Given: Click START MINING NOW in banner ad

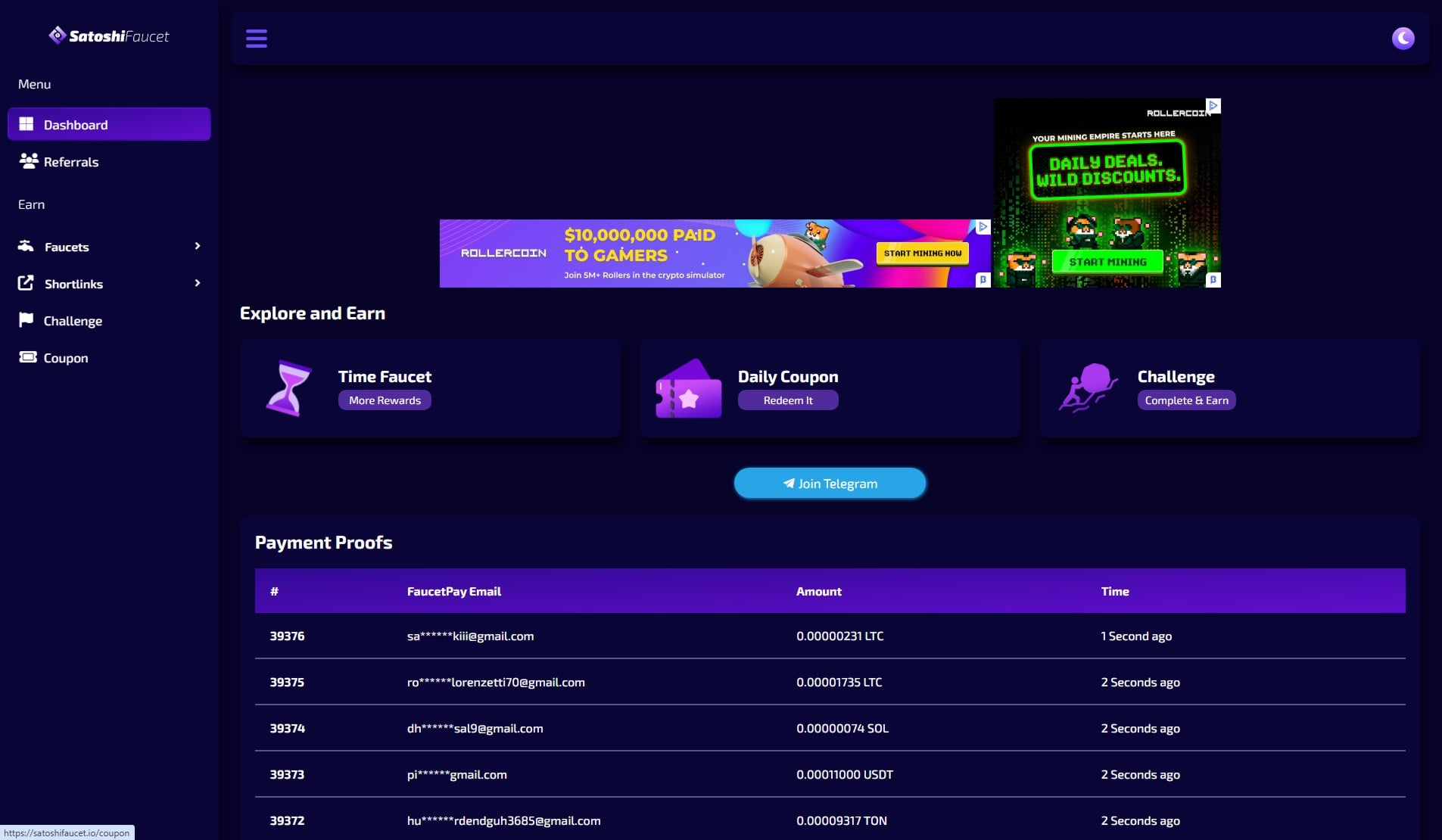Looking at the screenshot, I should (x=922, y=254).
